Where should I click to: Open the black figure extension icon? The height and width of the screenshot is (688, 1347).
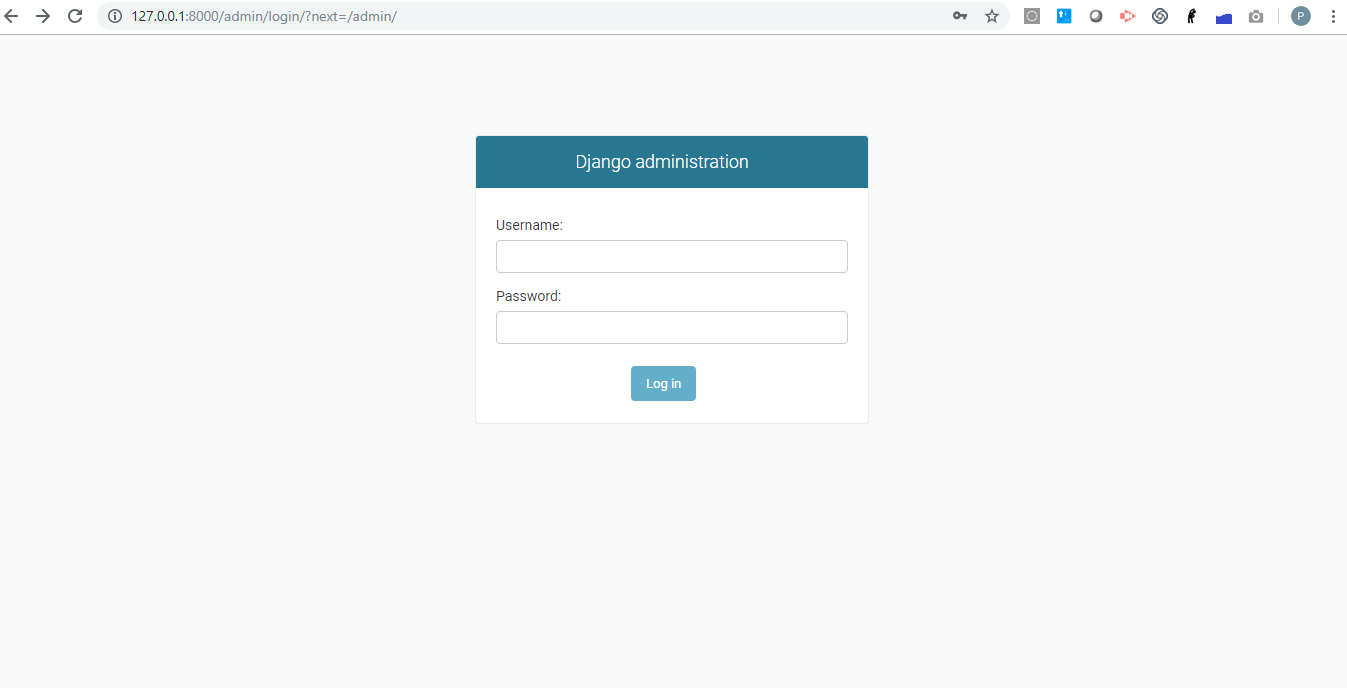pos(1192,16)
